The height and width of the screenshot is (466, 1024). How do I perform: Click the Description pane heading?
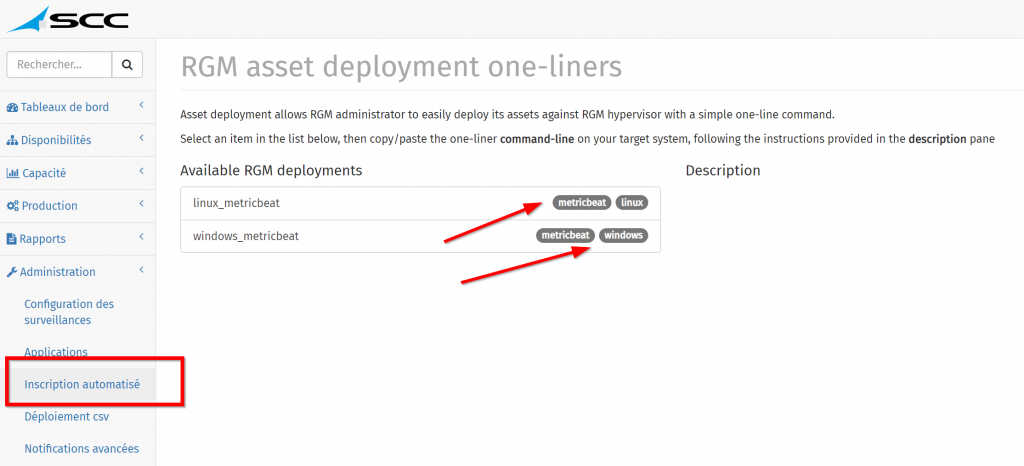tap(723, 170)
